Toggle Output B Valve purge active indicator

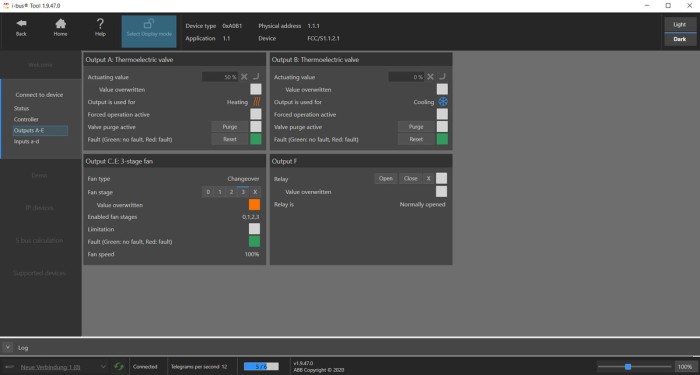[442, 127]
